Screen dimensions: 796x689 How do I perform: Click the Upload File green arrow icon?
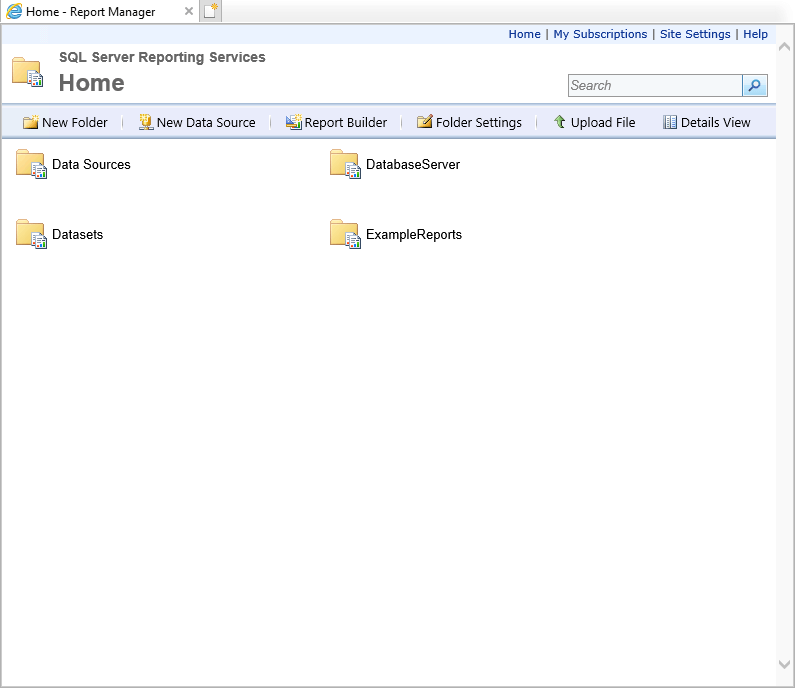(560, 122)
